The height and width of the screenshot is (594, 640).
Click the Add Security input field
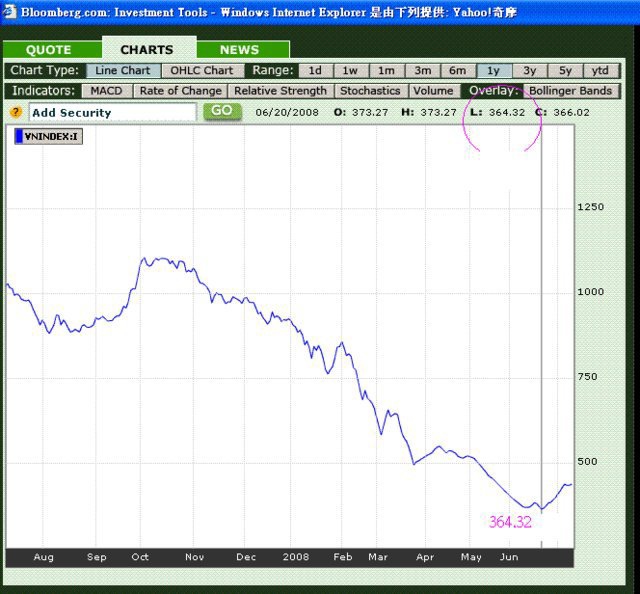(113, 112)
